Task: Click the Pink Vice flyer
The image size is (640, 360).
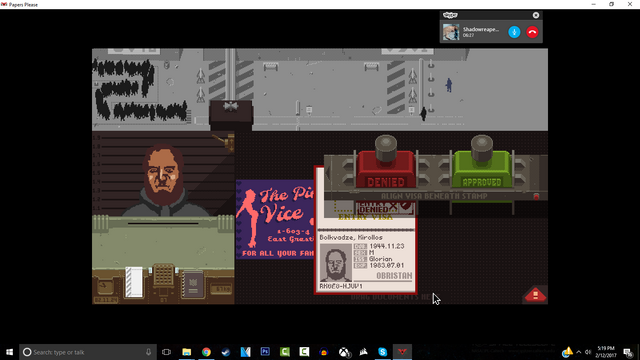Action: coord(275,219)
